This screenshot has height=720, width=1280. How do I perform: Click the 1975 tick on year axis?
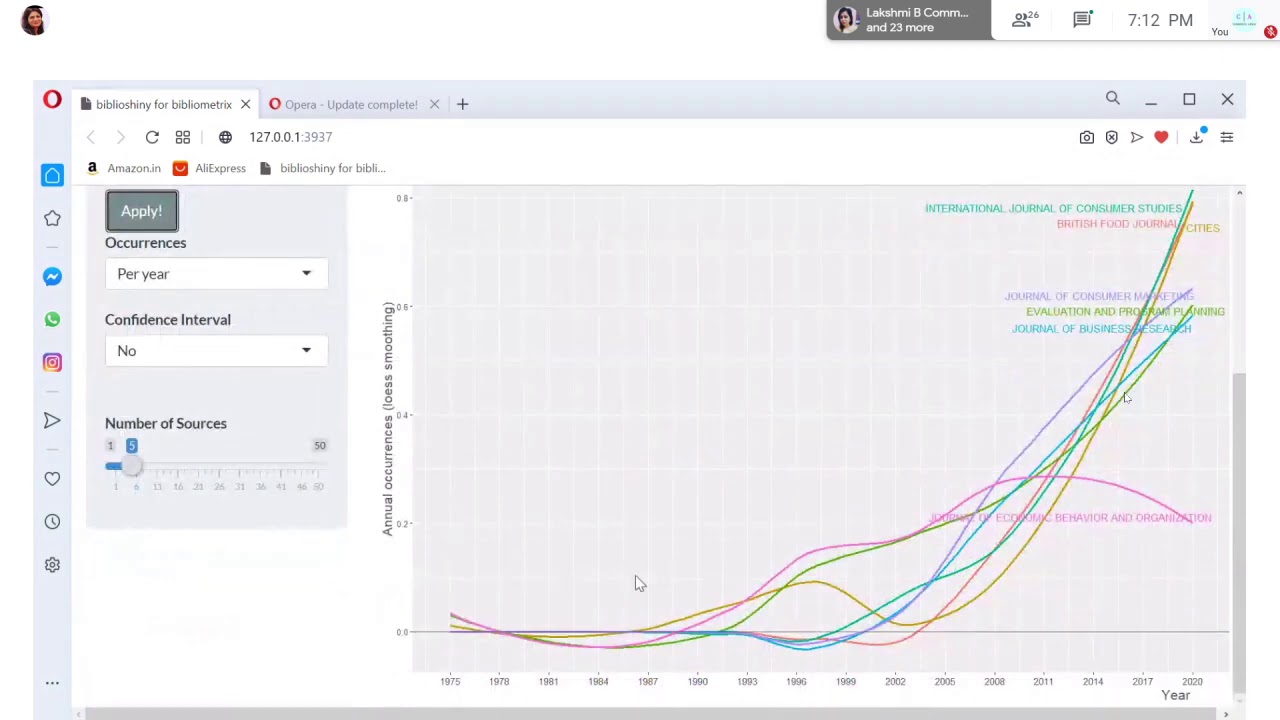tap(450, 682)
